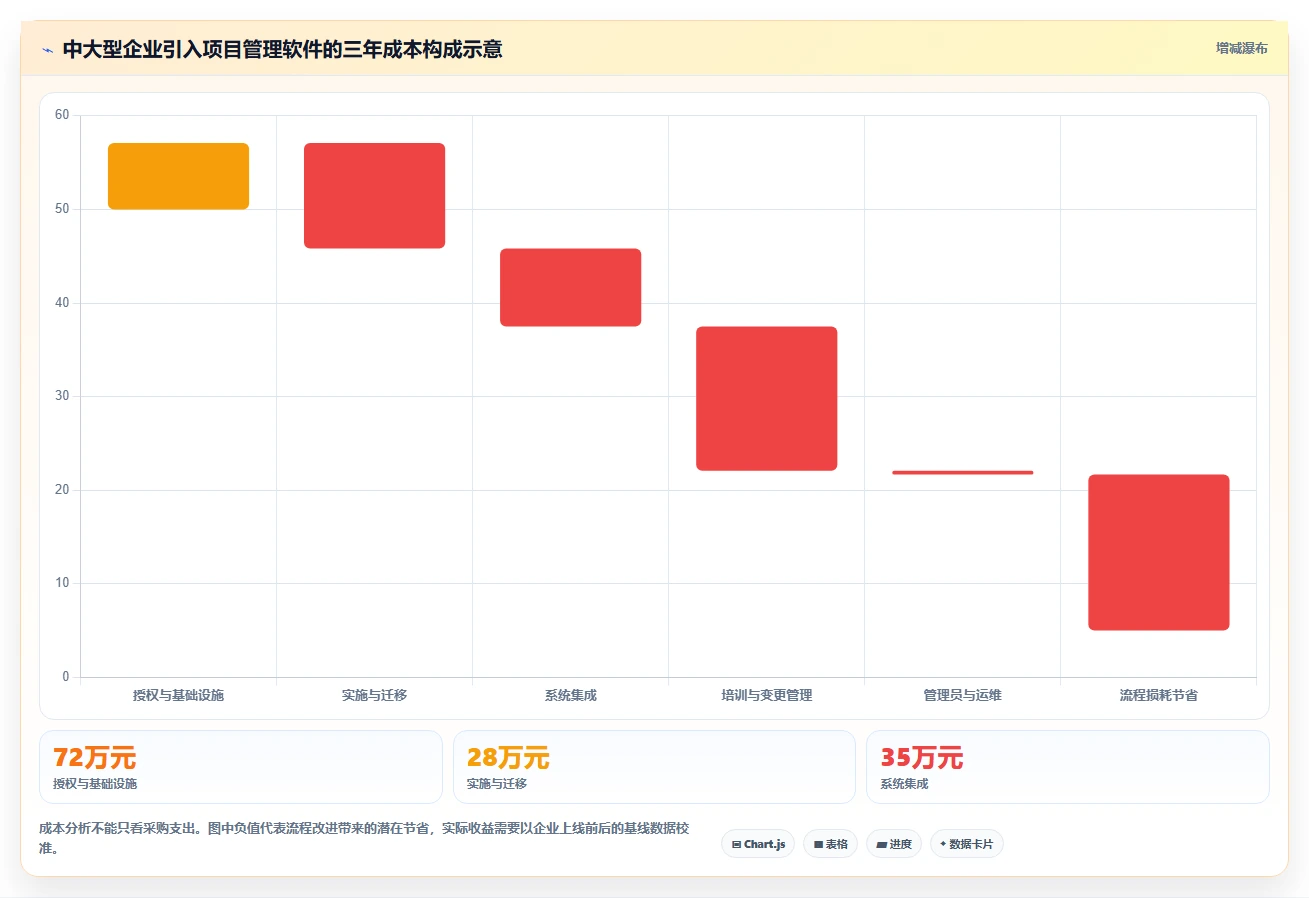Screen dimensions: 1309x898
Task: Open the 28万元 data card
Action: [x=654, y=767]
